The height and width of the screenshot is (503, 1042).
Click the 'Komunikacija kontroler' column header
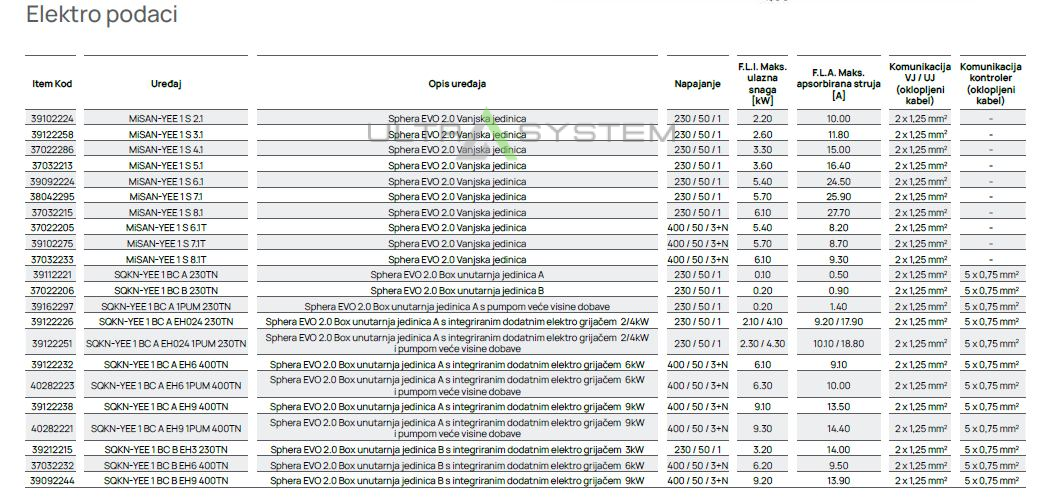[990, 84]
